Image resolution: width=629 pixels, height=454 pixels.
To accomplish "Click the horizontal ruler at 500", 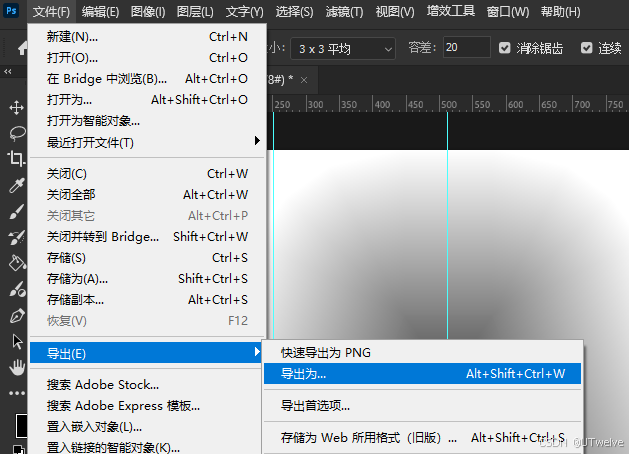I will click(x=449, y=105).
